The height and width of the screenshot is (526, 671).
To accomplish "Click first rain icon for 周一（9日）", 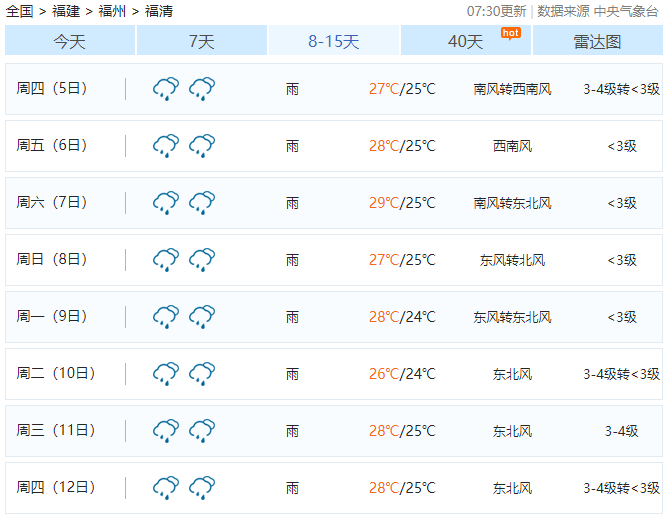I will 166,316.
